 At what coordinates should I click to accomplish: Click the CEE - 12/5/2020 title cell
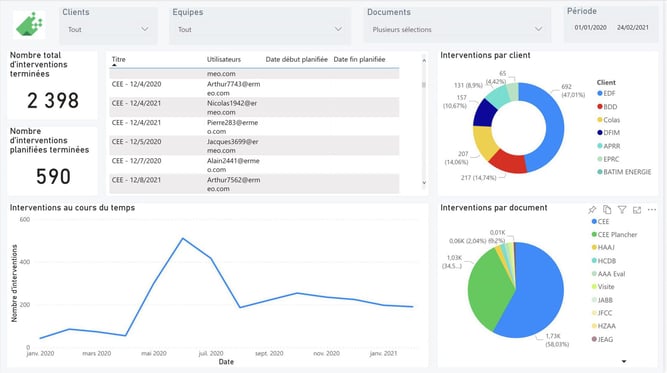click(x=137, y=142)
